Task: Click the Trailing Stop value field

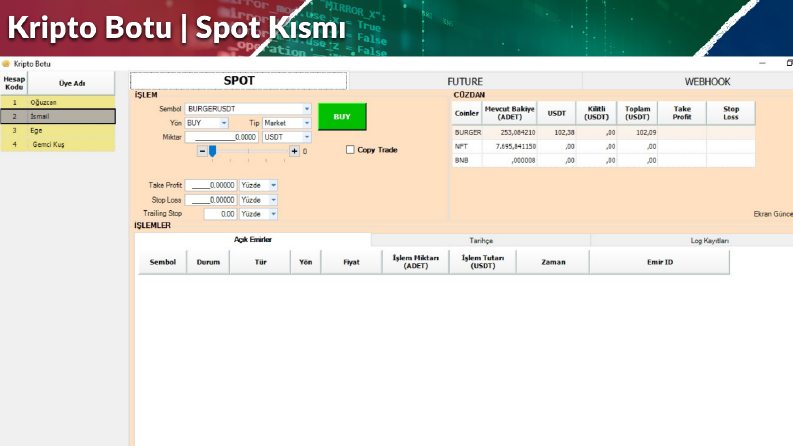Action: [220, 214]
